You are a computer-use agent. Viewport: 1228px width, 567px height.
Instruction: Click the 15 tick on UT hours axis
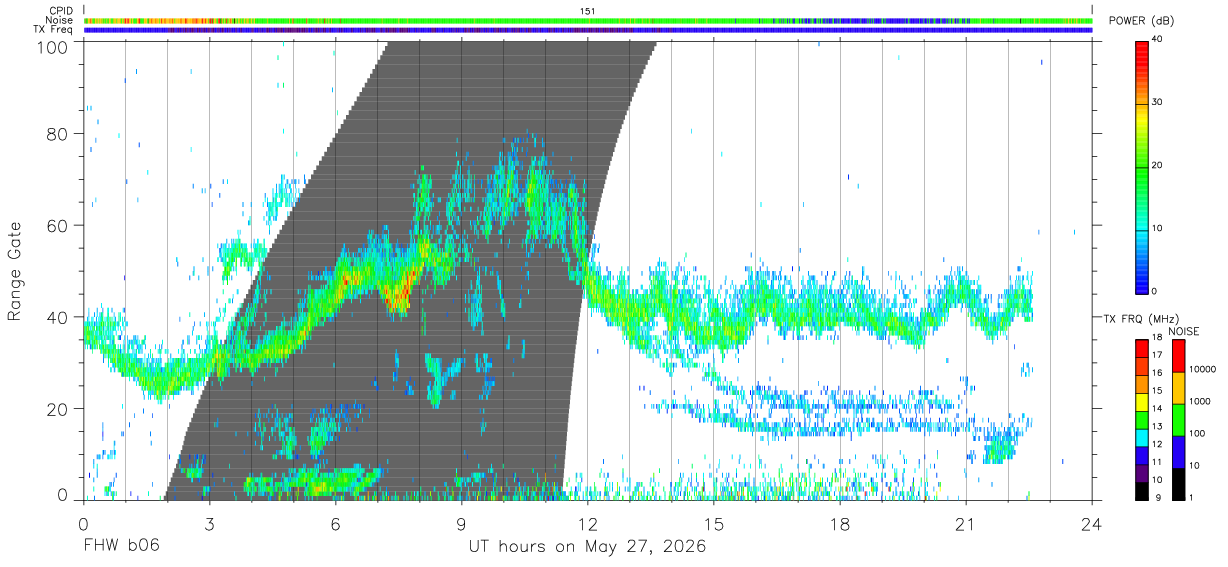pos(714,523)
